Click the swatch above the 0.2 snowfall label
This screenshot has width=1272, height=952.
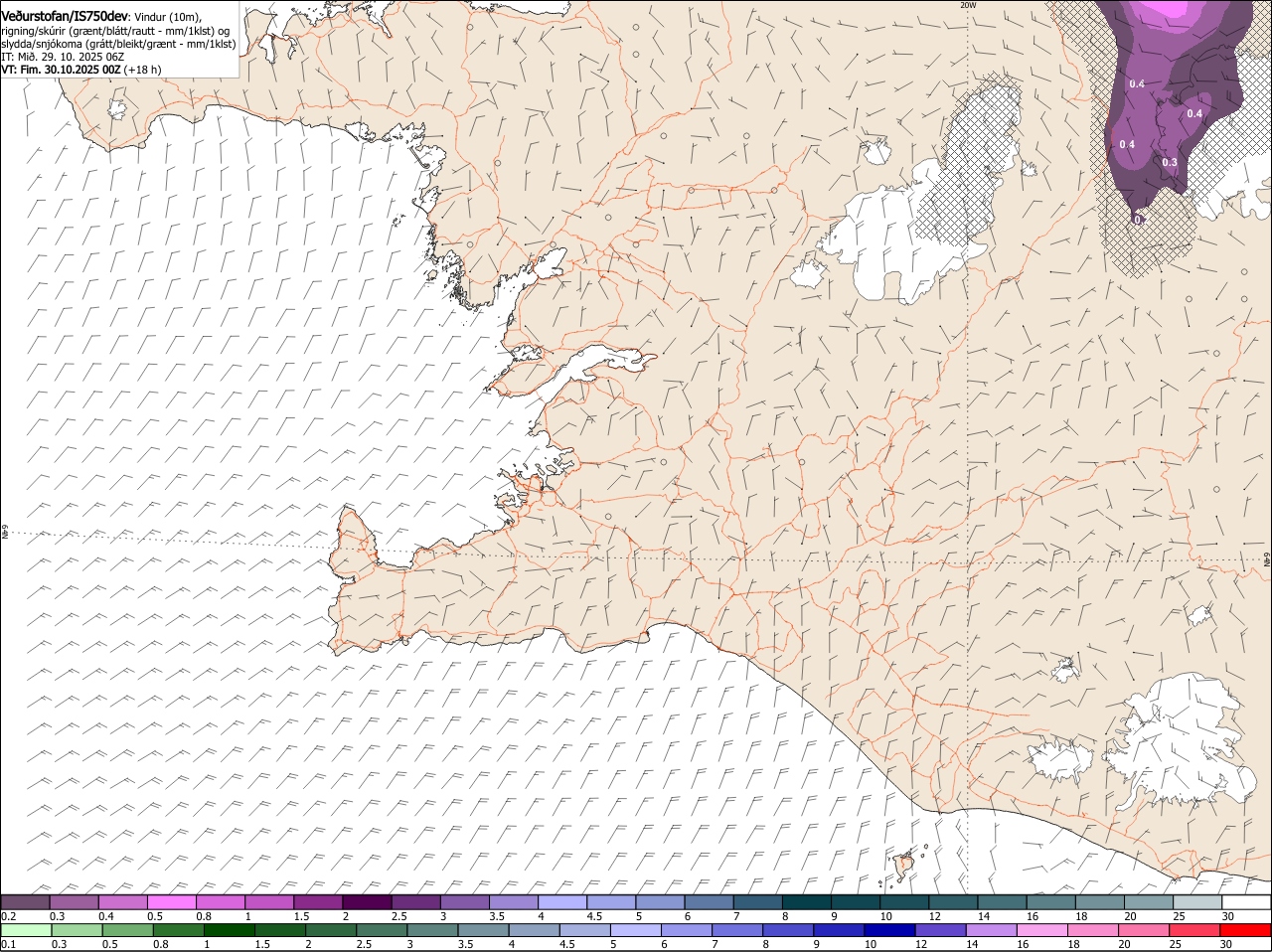tap(25, 902)
